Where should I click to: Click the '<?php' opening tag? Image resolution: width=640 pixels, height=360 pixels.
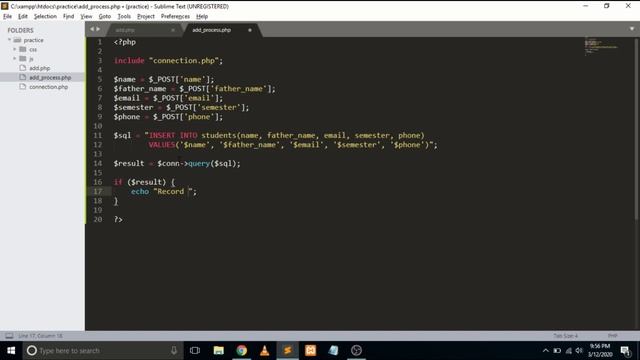point(125,42)
